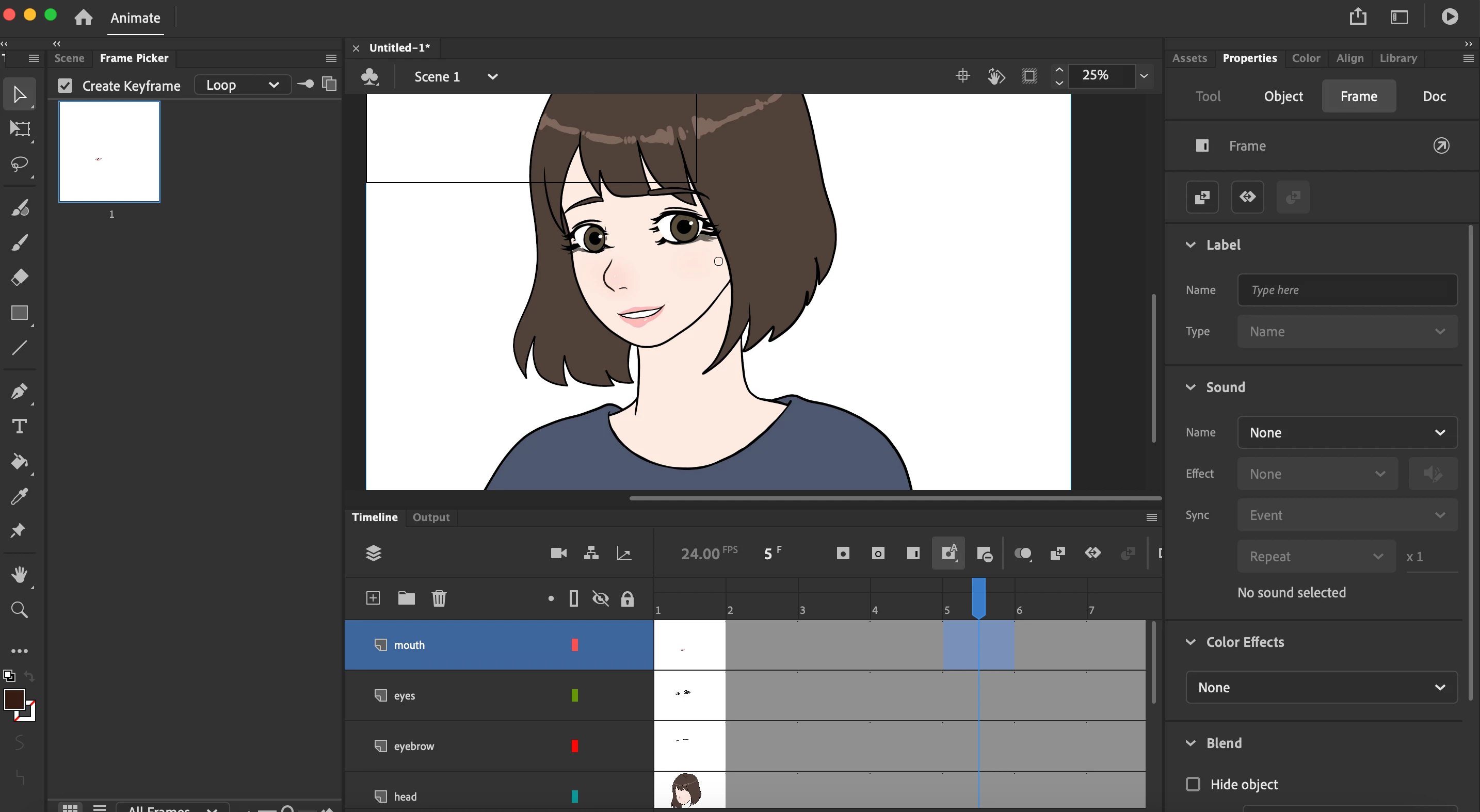Click the New Layer plus icon
Viewport: 1480px width, 812px height.
click(373, 598)
